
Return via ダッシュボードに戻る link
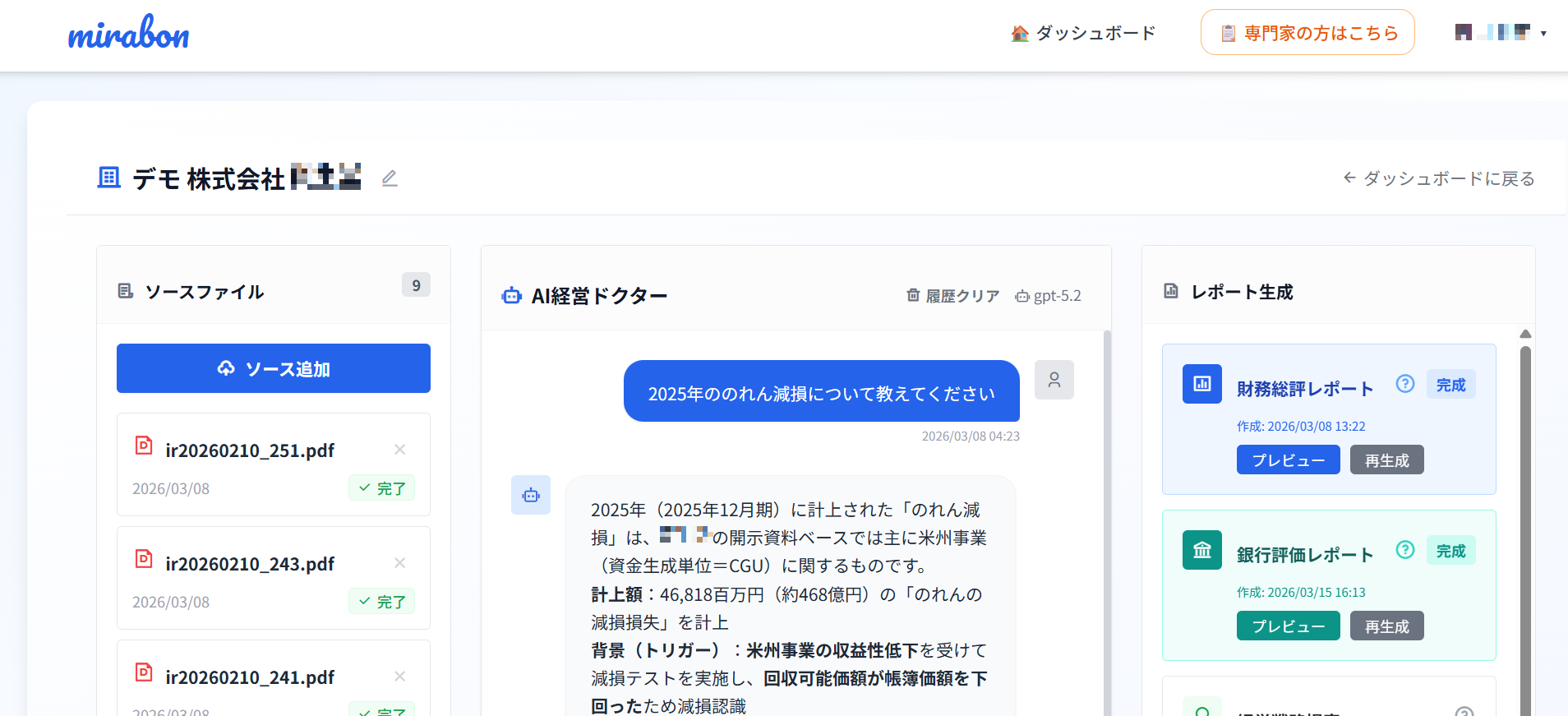1439,178
